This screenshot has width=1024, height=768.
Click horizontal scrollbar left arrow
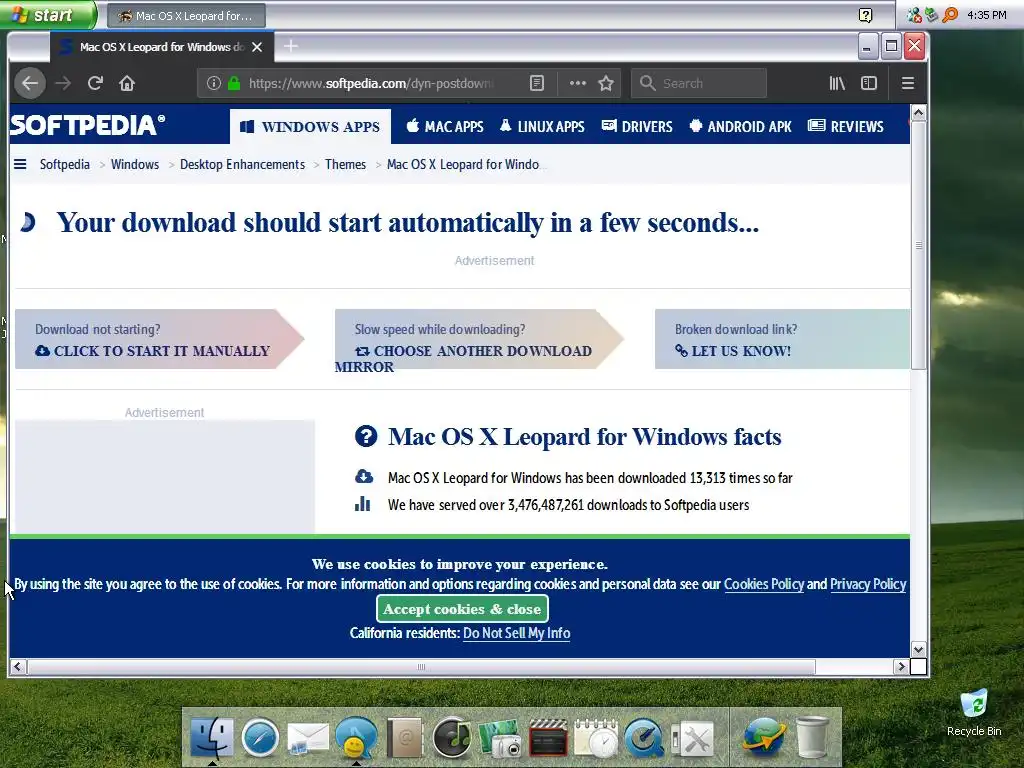(17, 667)
